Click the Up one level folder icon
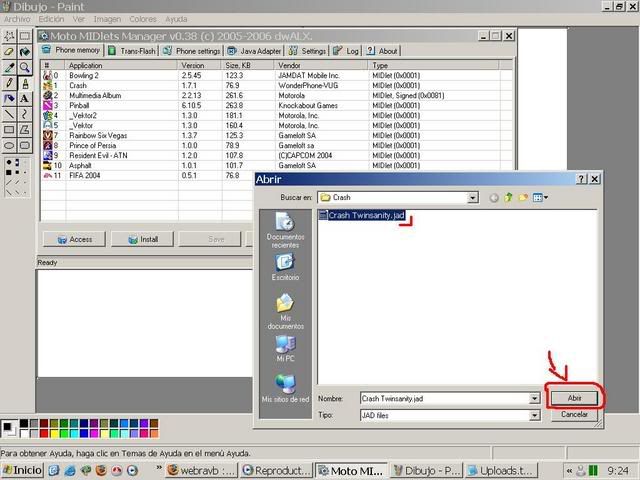640x480 pixels. pyautogui.click(x=508, y=198)
